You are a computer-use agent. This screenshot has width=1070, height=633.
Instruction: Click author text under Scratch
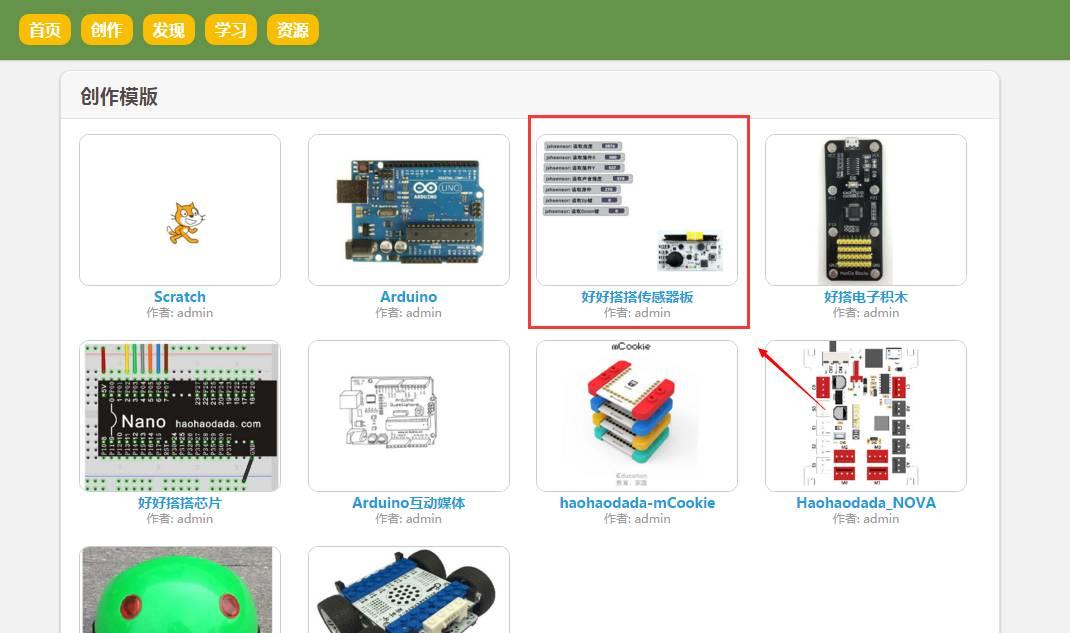pyautogui.click(x=180, y=313)
